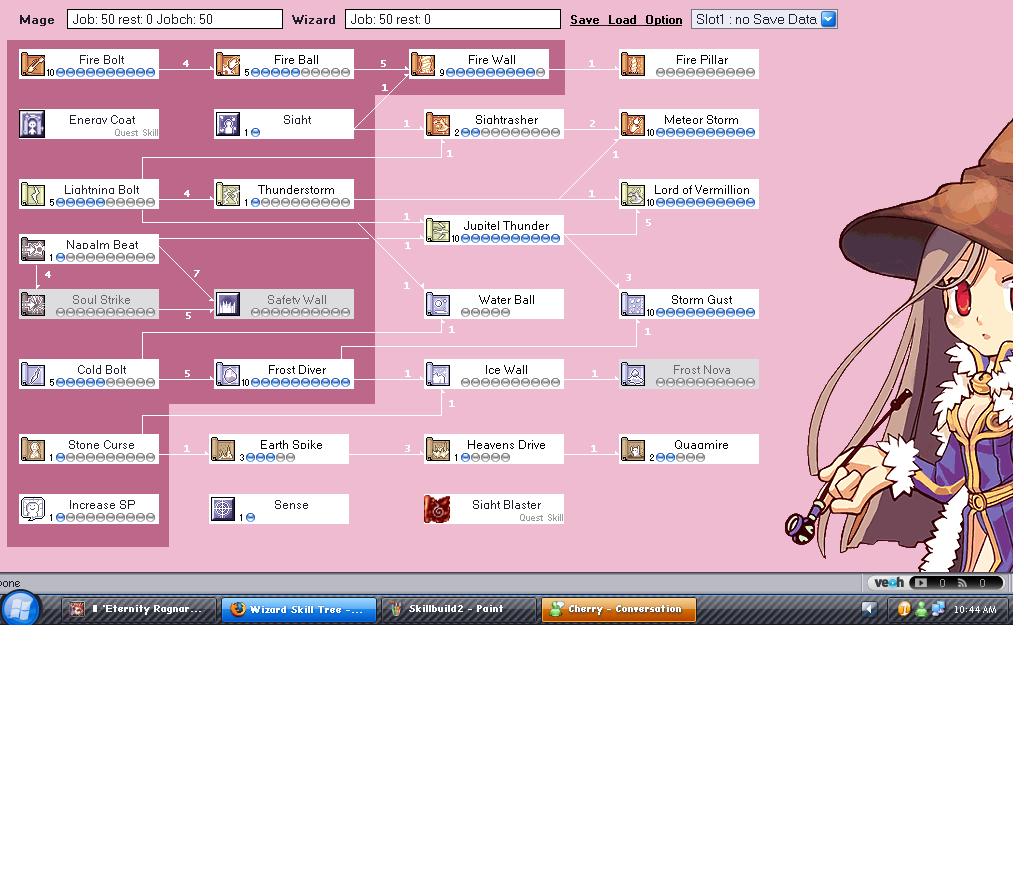Click the Veoh play video icon
Image resolution: width=1024 pixels, height=892 pixels.
[x=921, y=582]
